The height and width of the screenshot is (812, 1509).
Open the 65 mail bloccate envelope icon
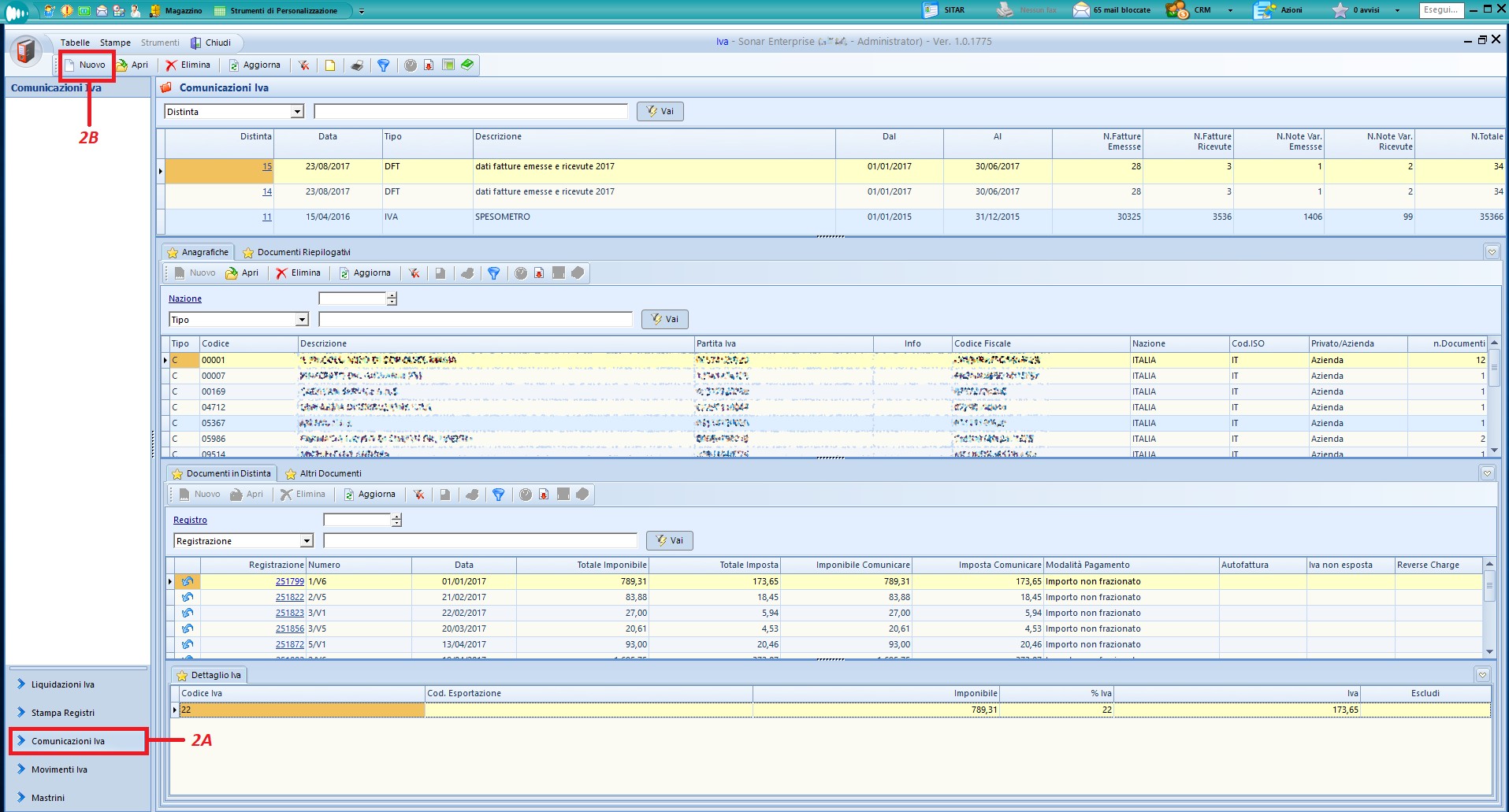coord(1081,10)
